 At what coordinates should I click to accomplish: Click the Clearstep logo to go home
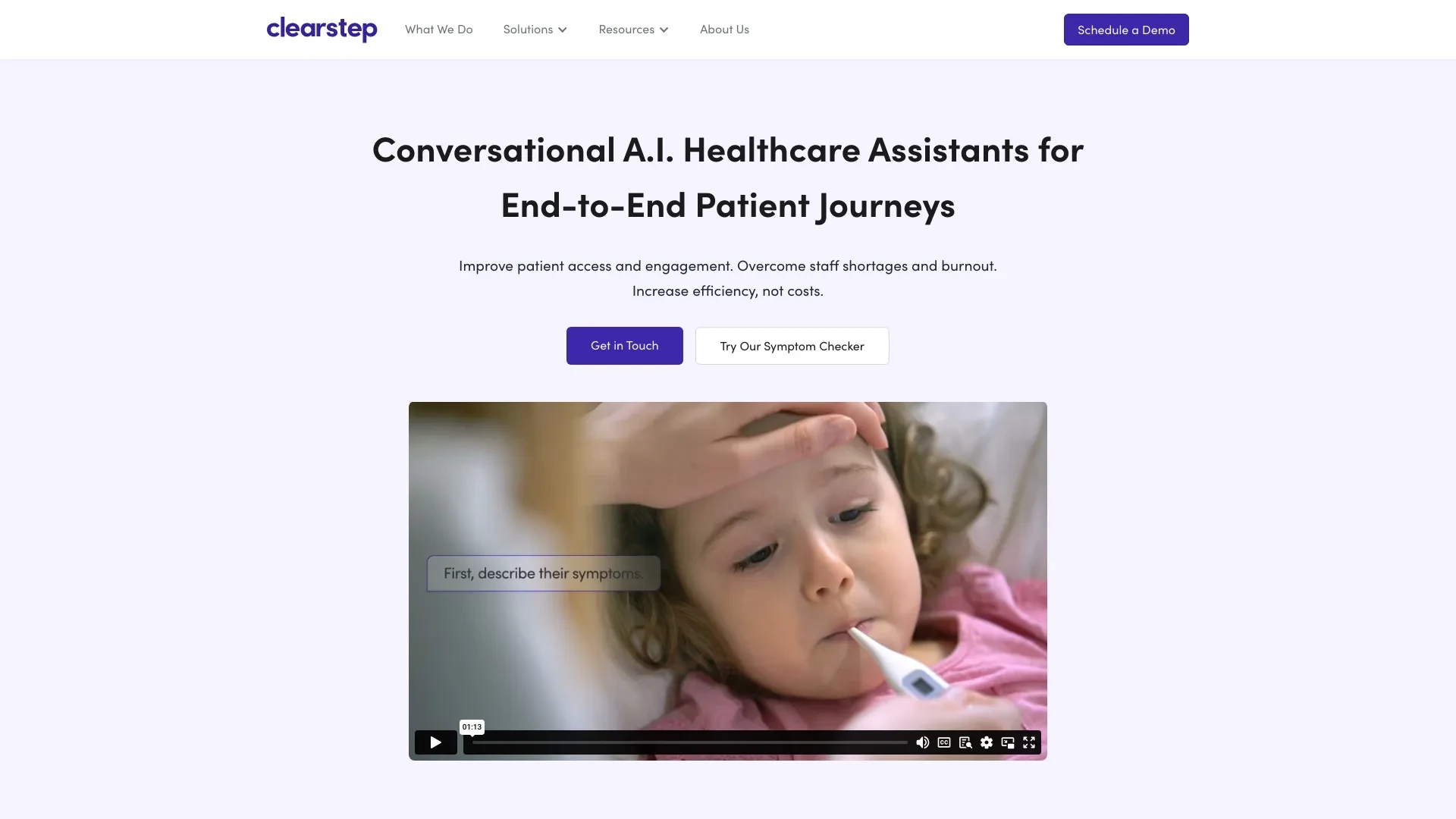point(322,29)
